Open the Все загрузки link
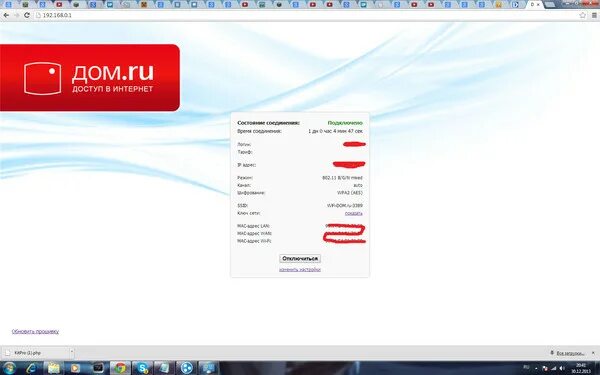Viewport: 600px width, 375px height. [x=570, y=353]
